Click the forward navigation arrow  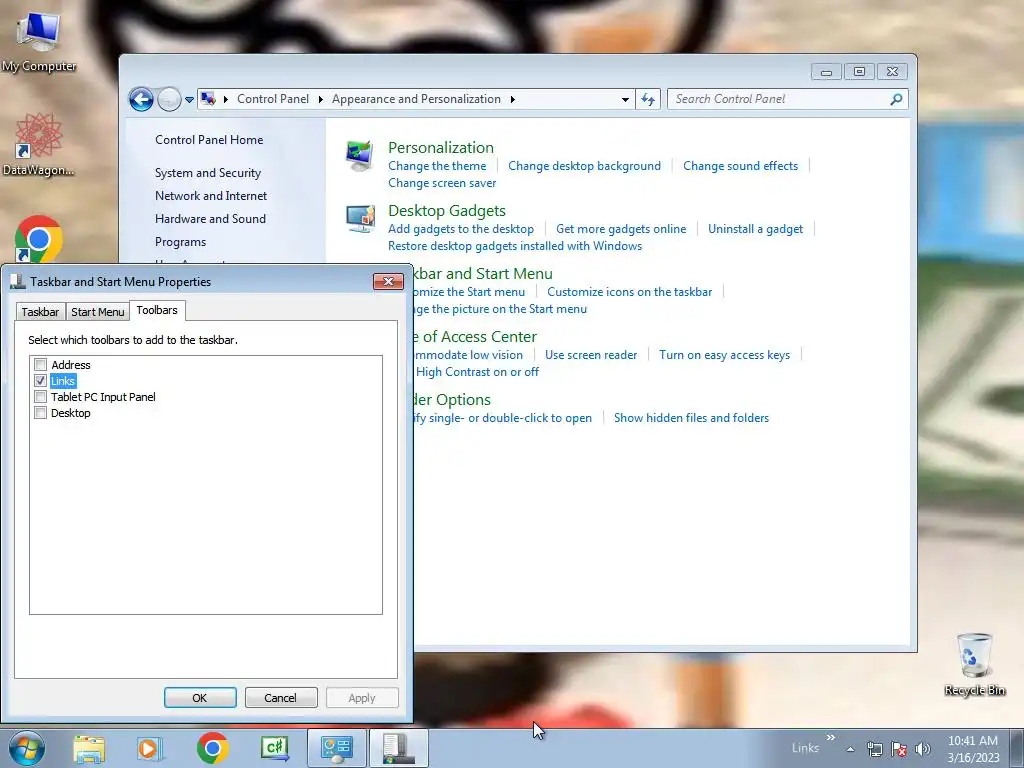click(x=169, y=99)
